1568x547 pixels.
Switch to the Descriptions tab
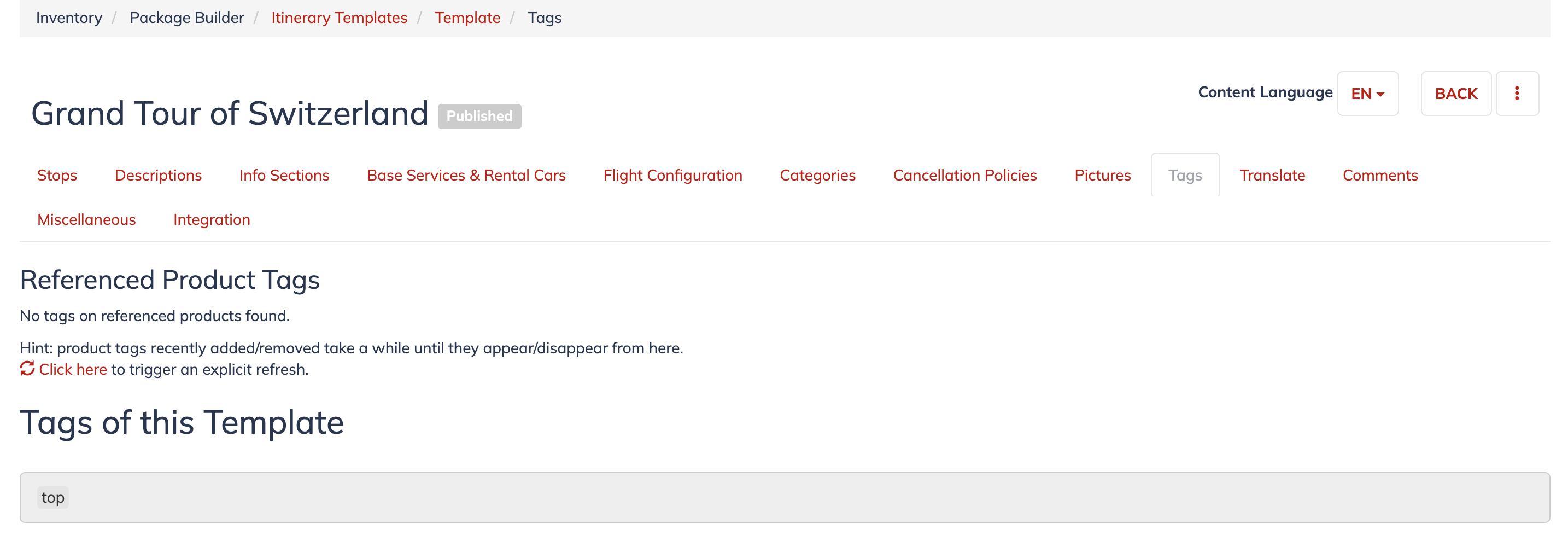[x=158, y=175]
